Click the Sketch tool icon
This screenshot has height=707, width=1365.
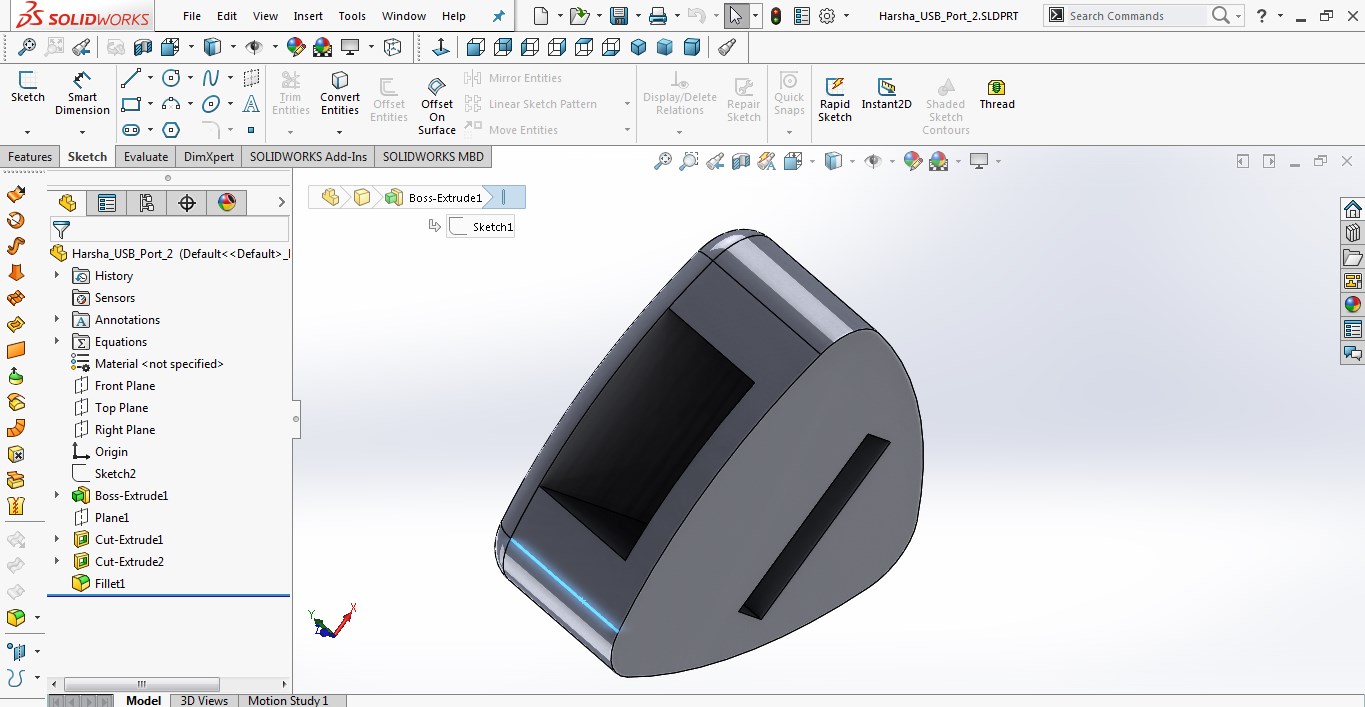28,87
